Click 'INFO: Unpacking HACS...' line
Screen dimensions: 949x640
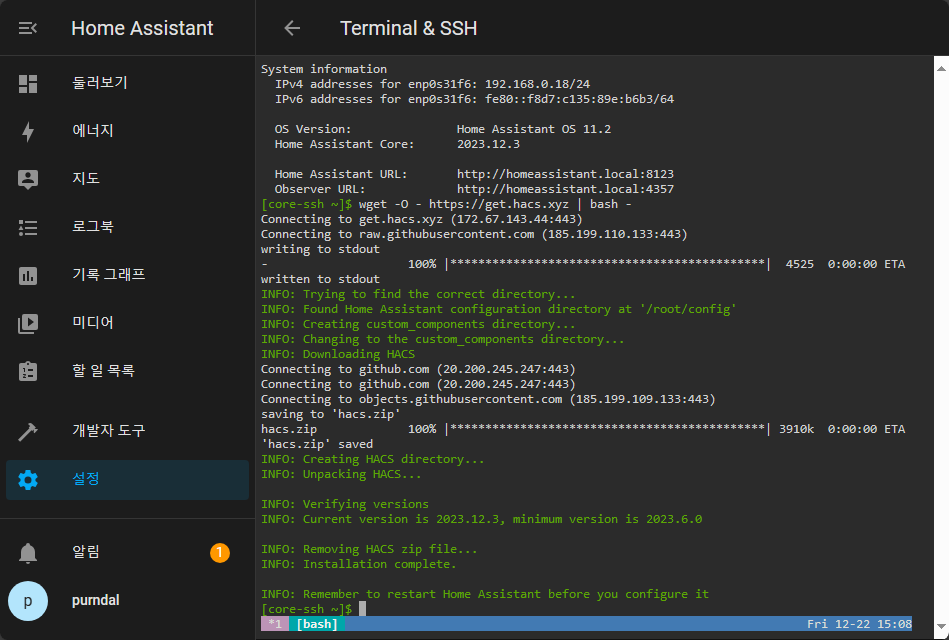(341, 474)
